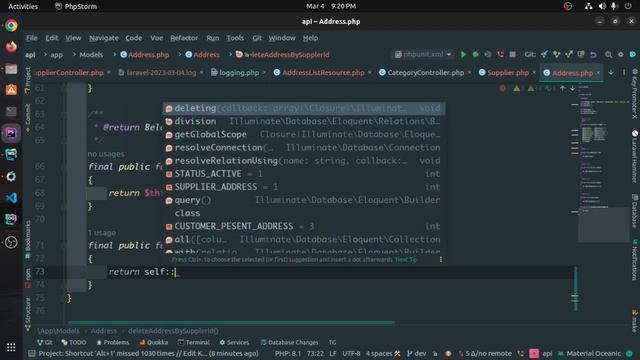Open the phpunit.xml run configuration dropdown
The image size is (640, 360).
(423, 54)
